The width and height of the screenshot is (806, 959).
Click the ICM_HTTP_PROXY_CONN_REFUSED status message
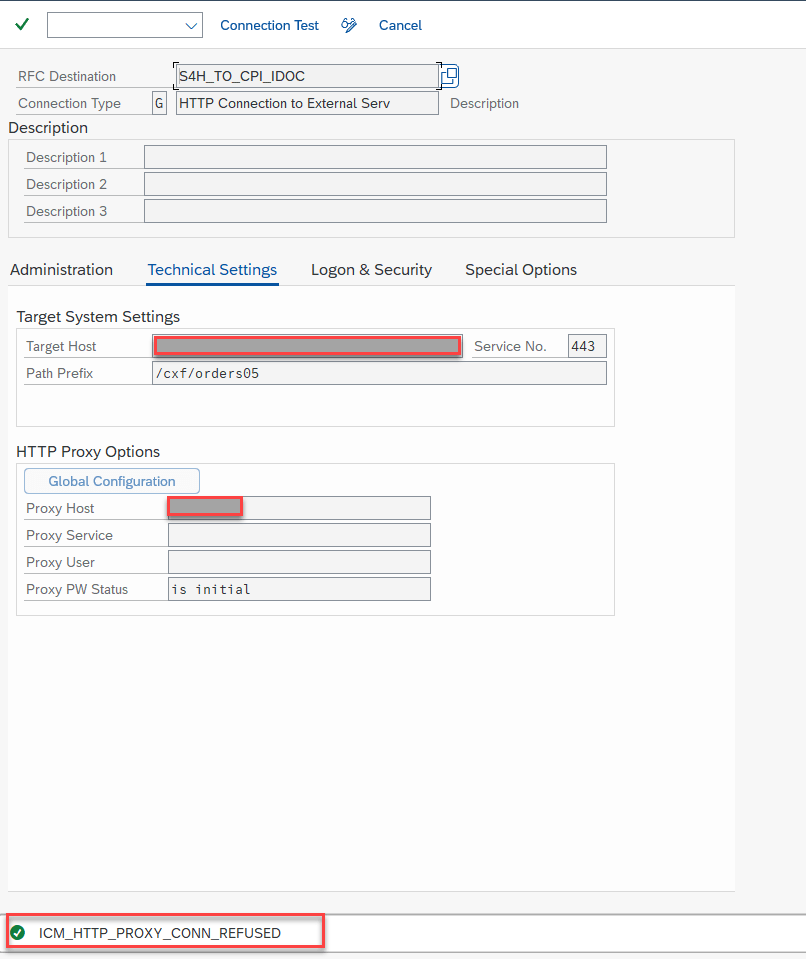tap(160, 933)
